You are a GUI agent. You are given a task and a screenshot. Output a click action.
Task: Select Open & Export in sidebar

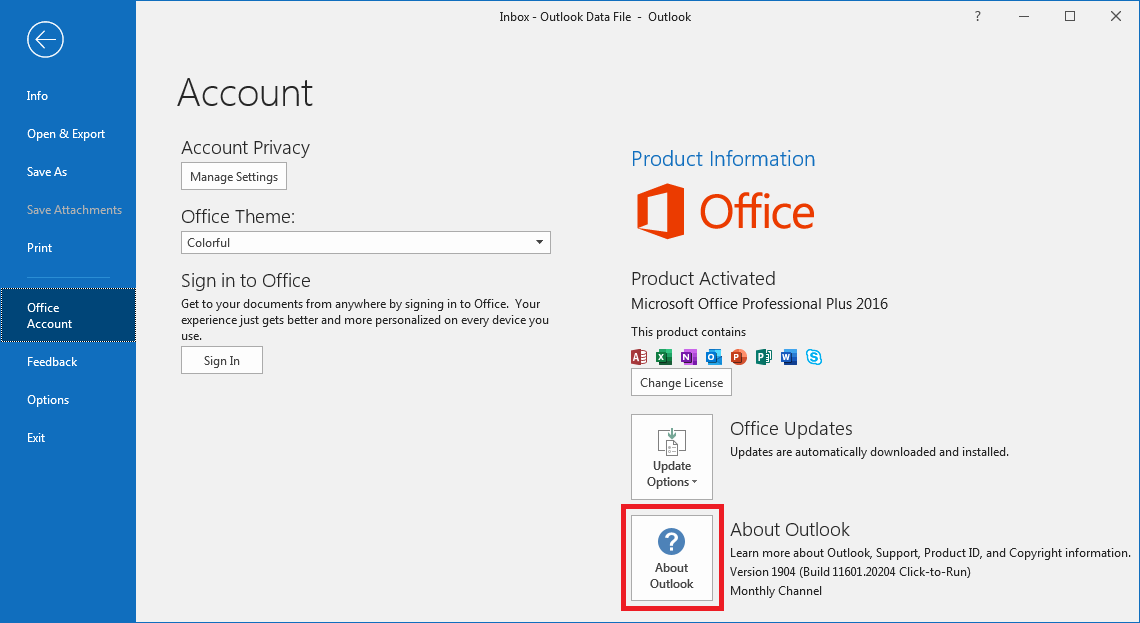[x=66, y=134]
